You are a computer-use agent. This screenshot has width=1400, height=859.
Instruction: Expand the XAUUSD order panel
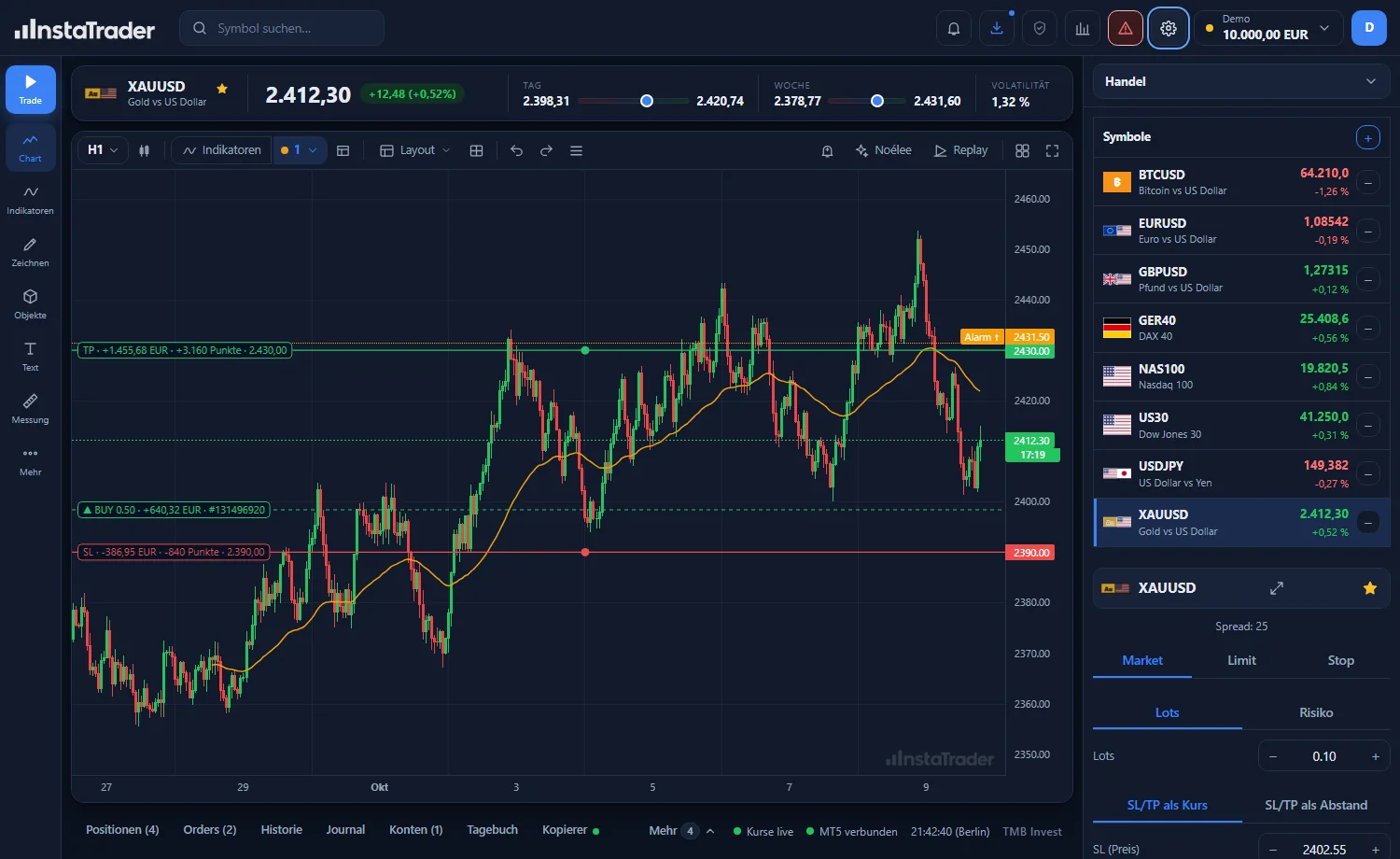tap(1277, 588)
